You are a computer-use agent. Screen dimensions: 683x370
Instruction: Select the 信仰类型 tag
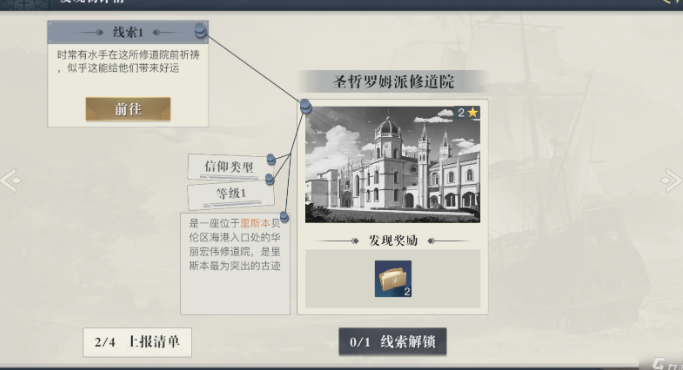click(x=229, y=166)
